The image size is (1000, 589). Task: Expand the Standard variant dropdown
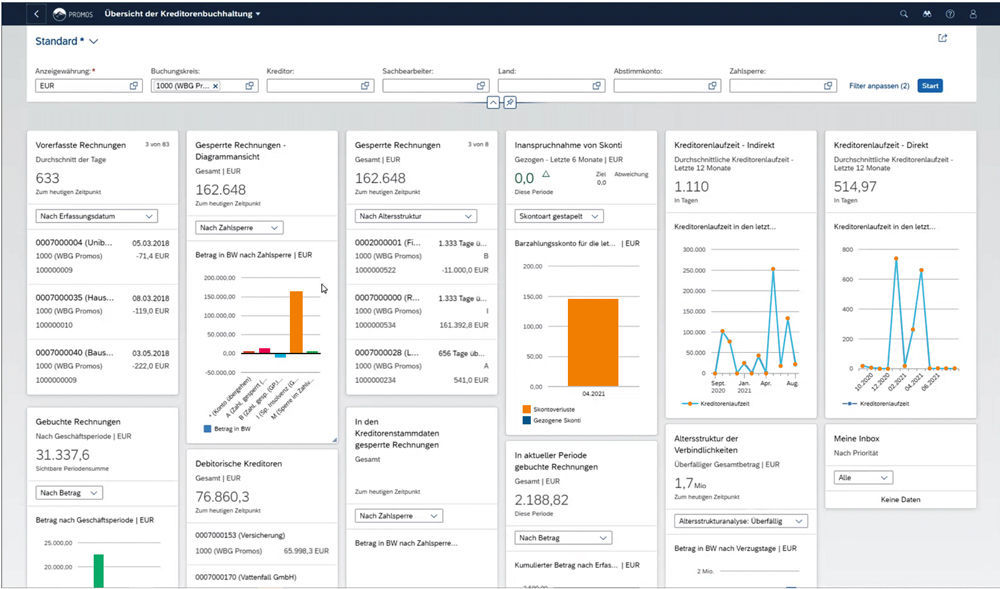coord(93,41)
